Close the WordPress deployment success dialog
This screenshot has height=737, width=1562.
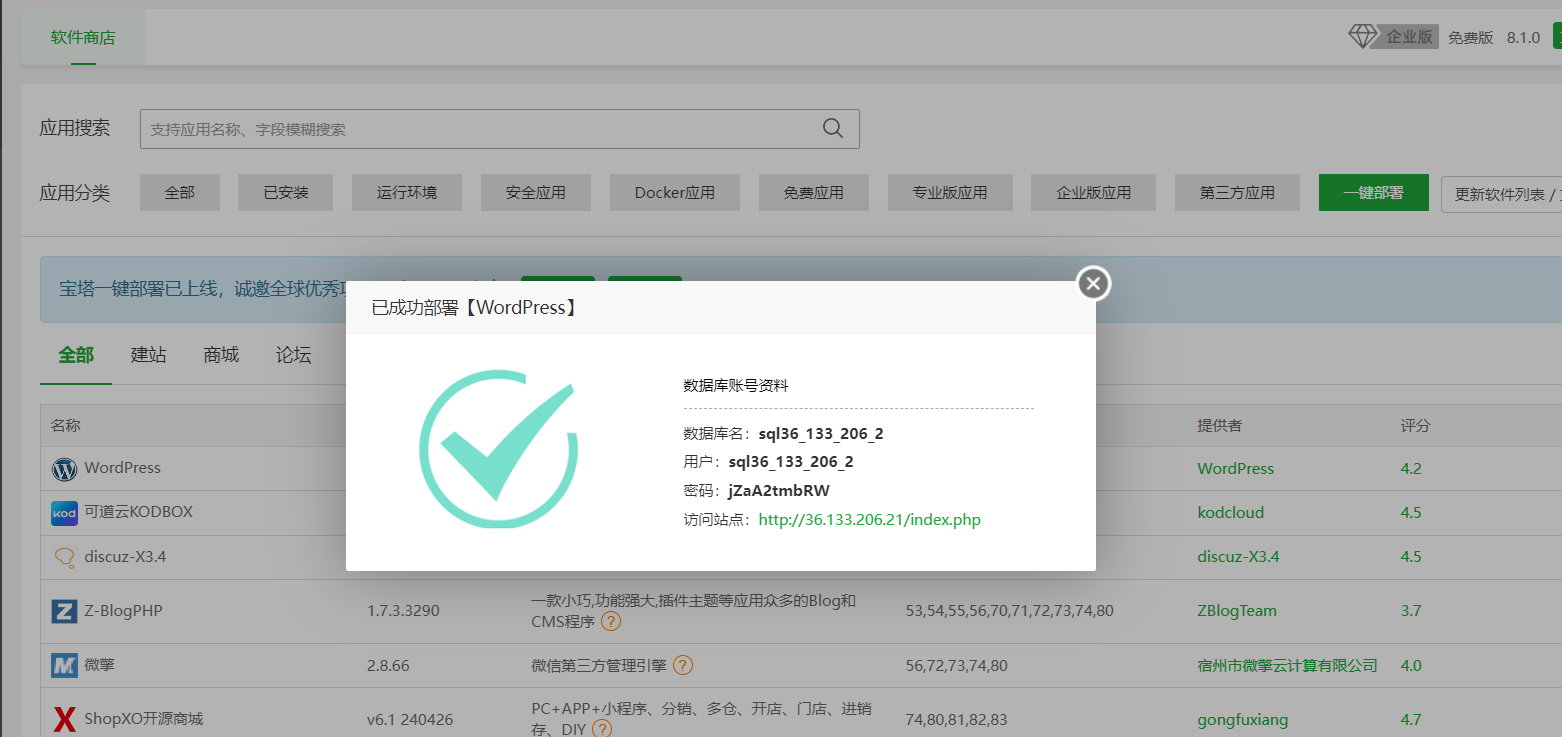1093,284
